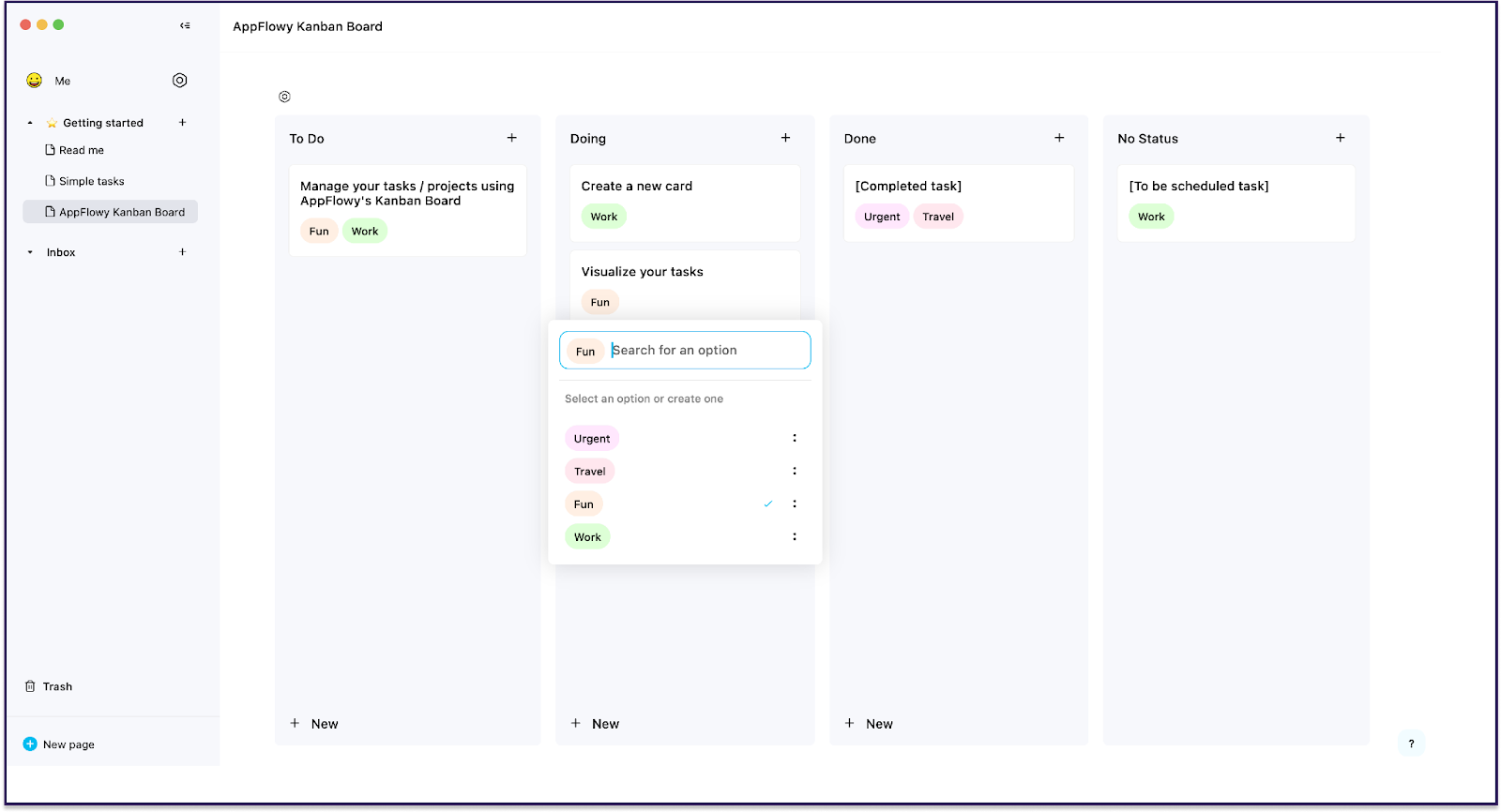
Task: Open more options for Travel tag
Action: (x=795, y=471)
